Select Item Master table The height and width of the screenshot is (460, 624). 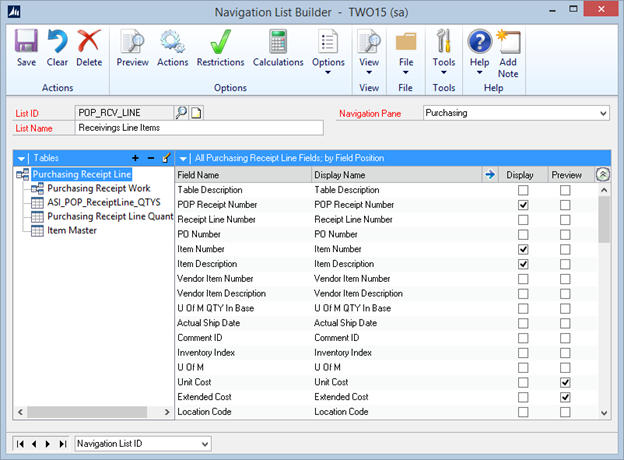click(72, 230)
